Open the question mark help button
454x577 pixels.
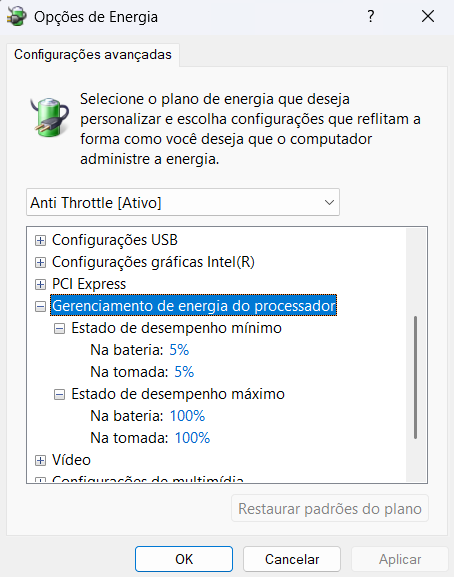tap(371, 16)
